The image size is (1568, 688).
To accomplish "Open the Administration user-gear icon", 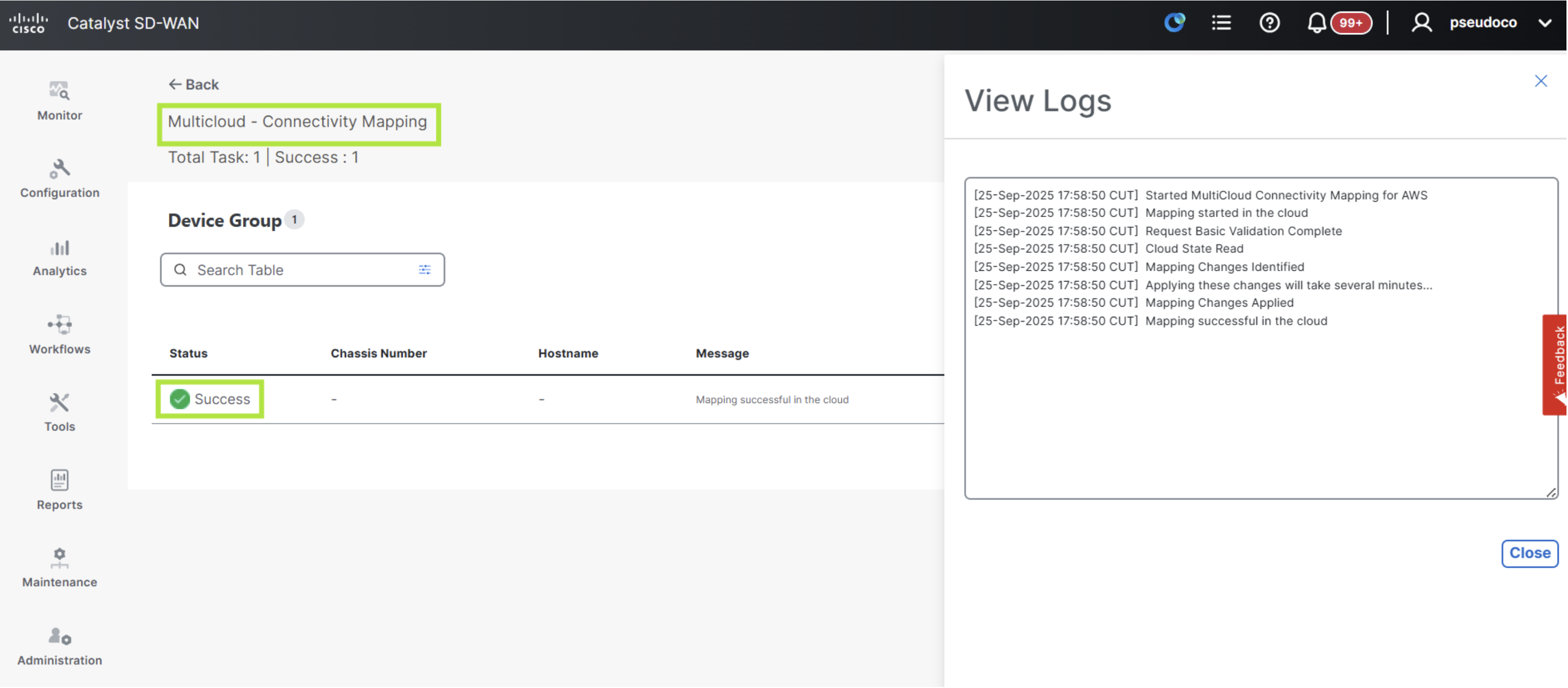I will pyautogui.click(x=59, y=636).
